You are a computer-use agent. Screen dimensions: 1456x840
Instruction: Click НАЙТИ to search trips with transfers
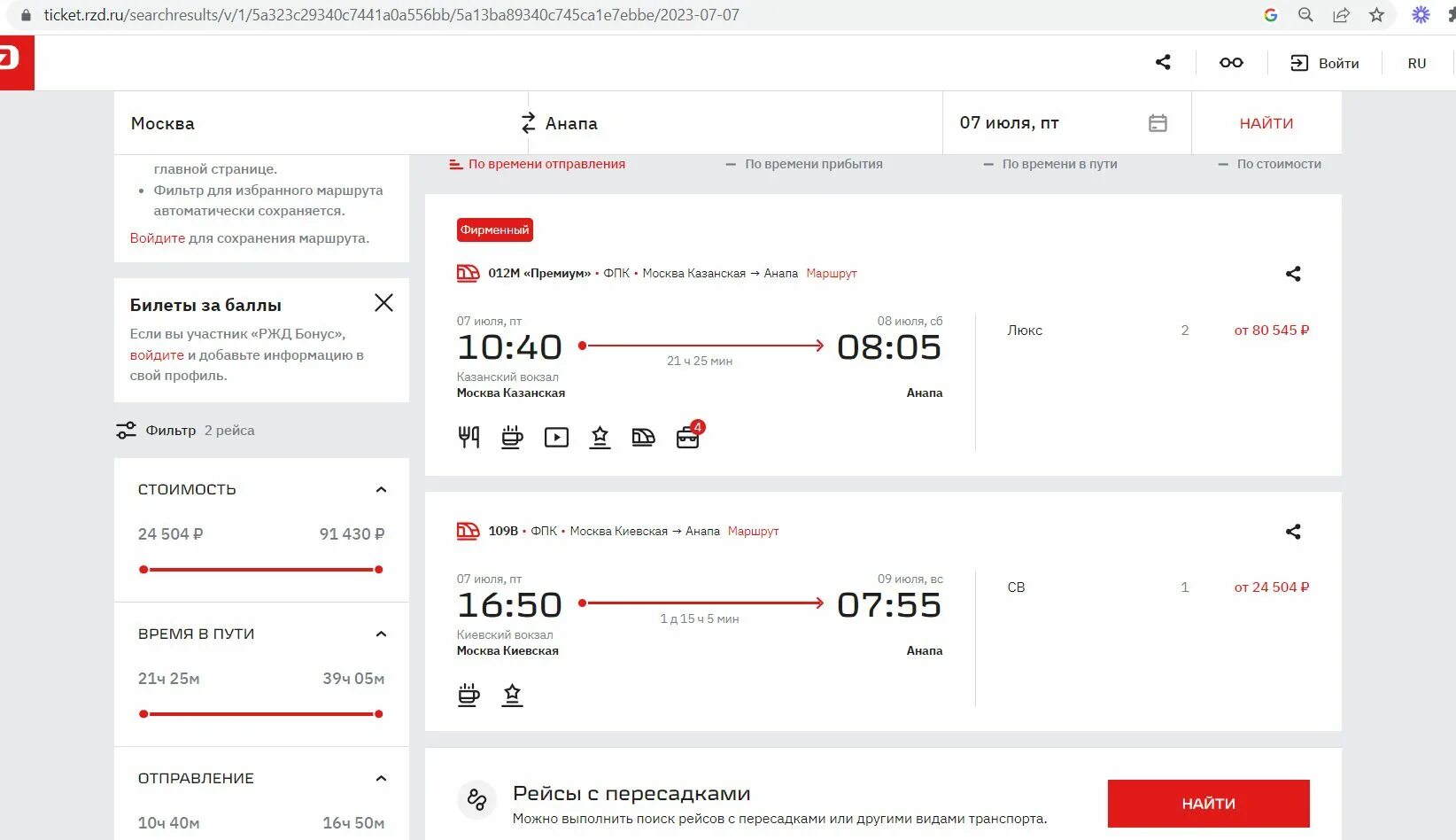1208,804
